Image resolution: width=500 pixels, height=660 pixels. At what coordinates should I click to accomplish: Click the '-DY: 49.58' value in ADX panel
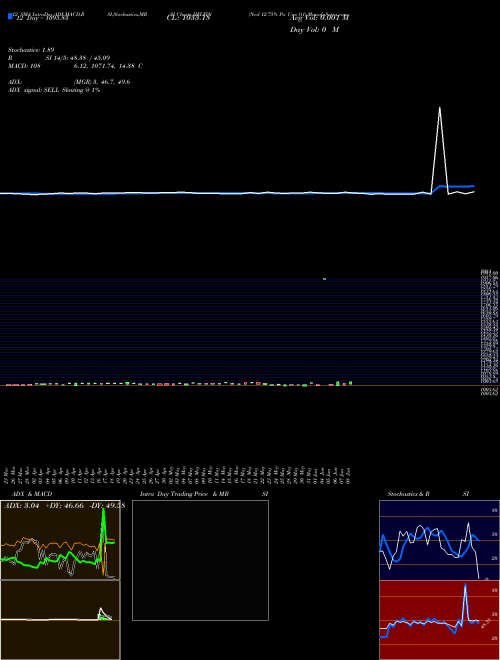tap(107, 506)
